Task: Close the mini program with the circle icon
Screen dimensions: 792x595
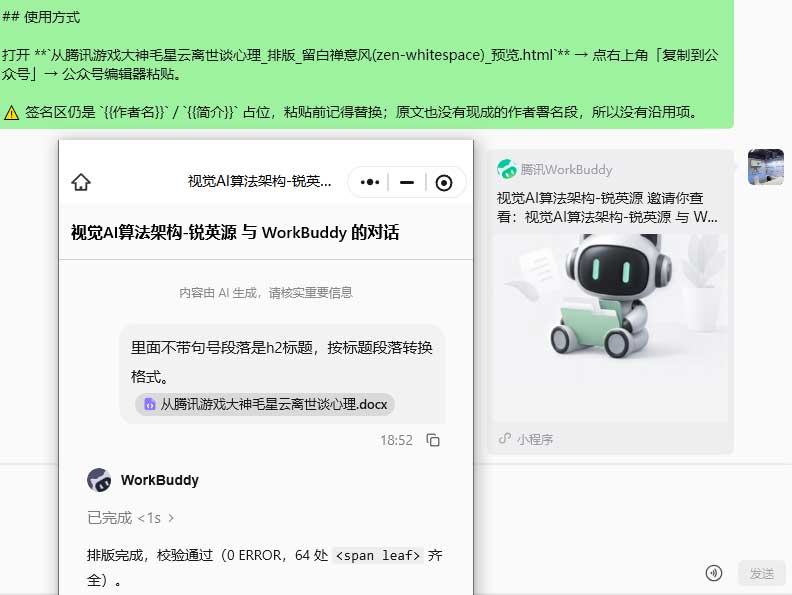Action: click(x=443, y=182)
